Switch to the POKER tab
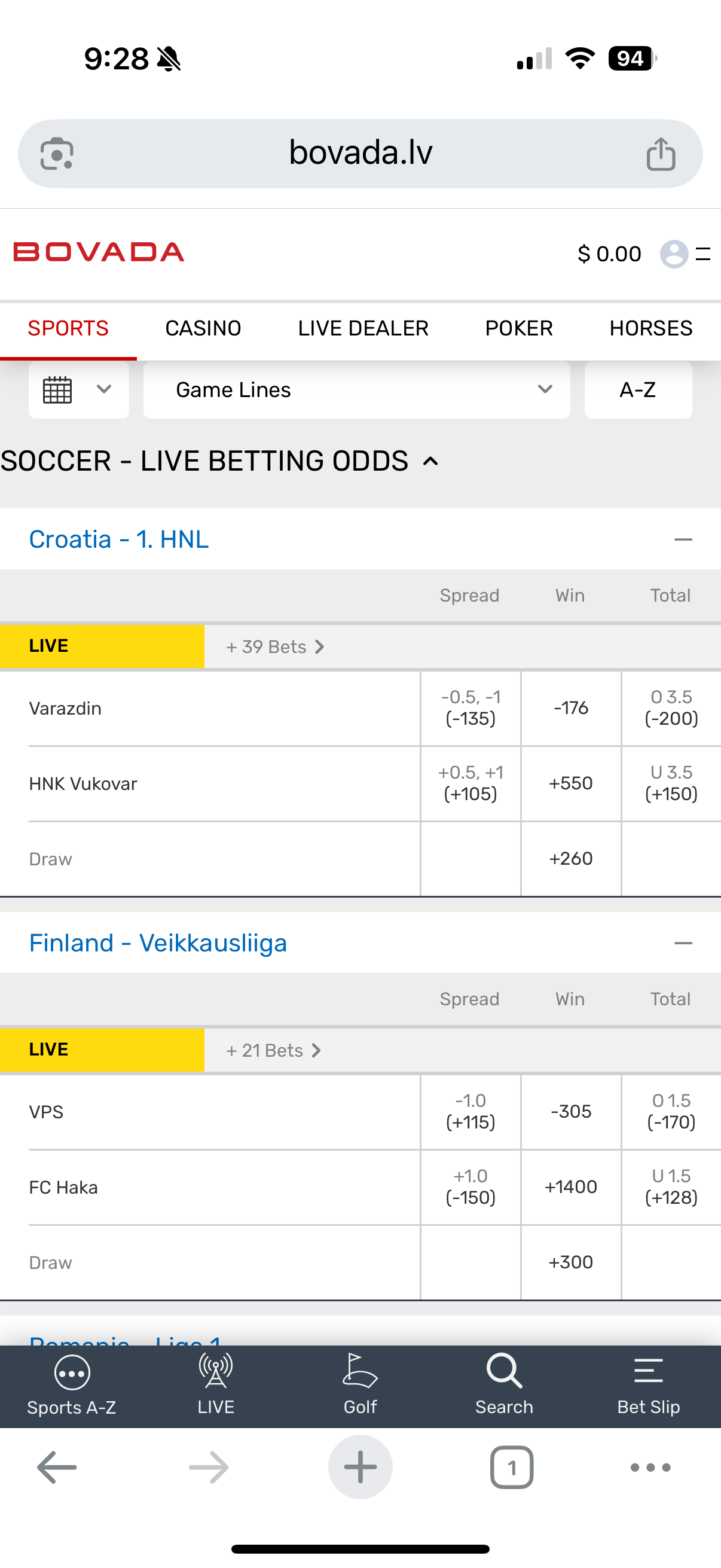Image resolution: width=721 pixels, height=1568 pixels. pos(519,329)
